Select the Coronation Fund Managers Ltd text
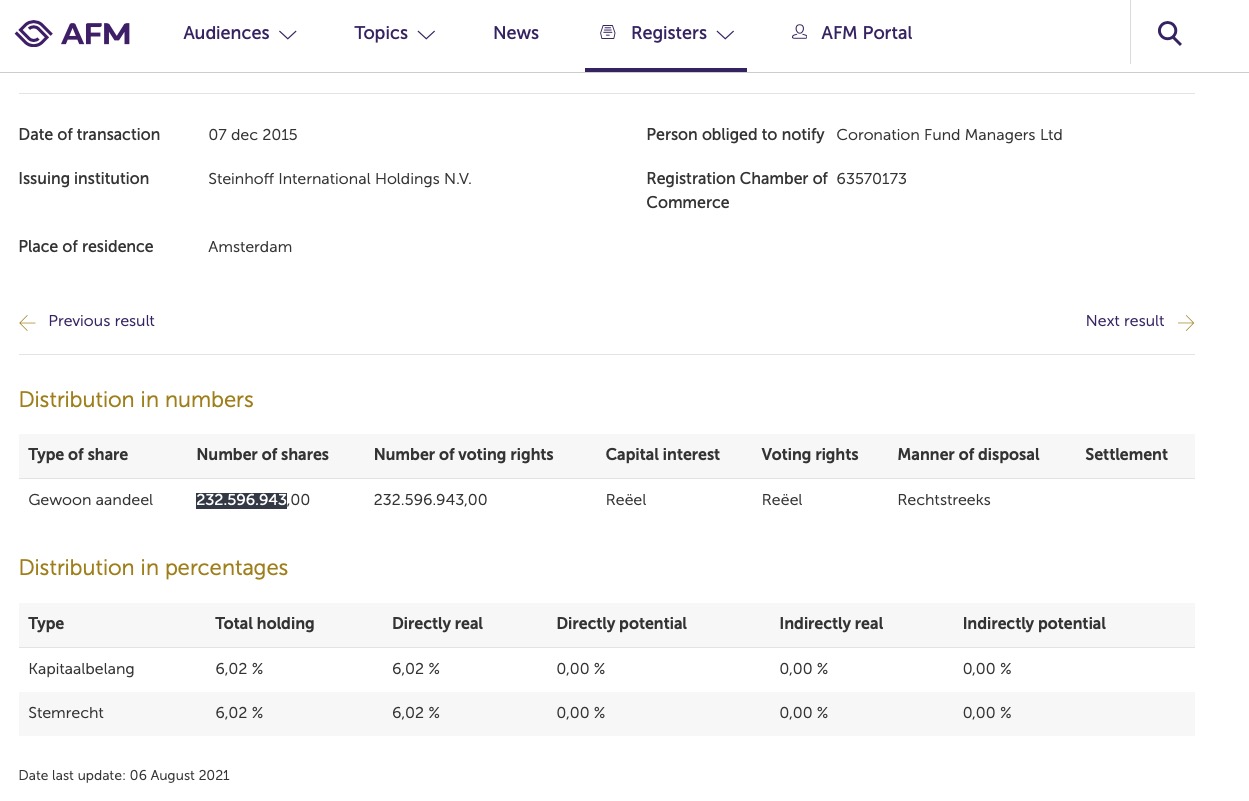 point(949,134)
